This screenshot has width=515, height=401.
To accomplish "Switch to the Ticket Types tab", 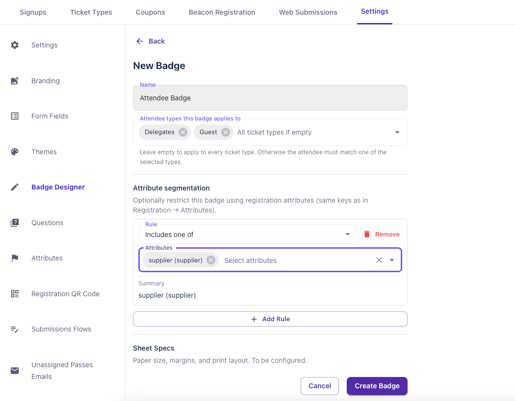I will click(x=91, y=12).
